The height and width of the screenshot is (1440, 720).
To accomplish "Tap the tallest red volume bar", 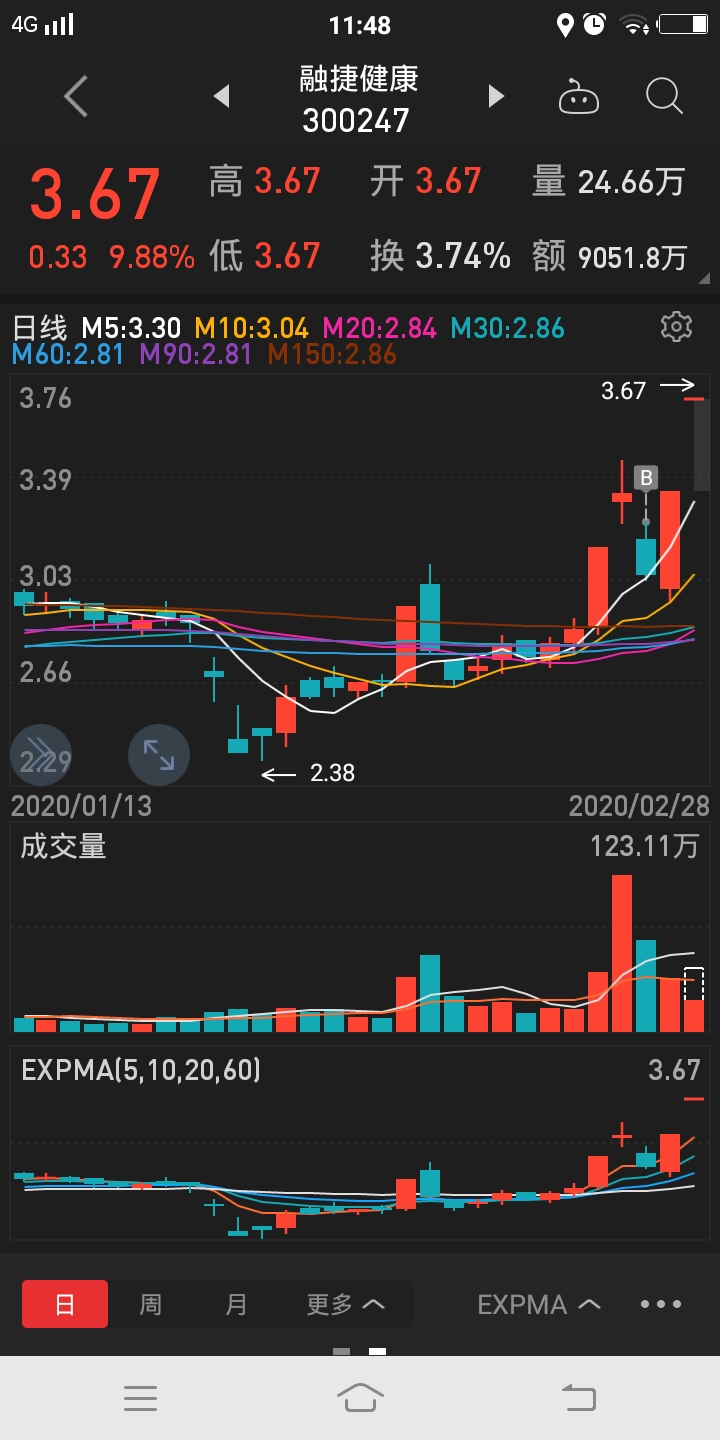I will (x=622, y=953).
